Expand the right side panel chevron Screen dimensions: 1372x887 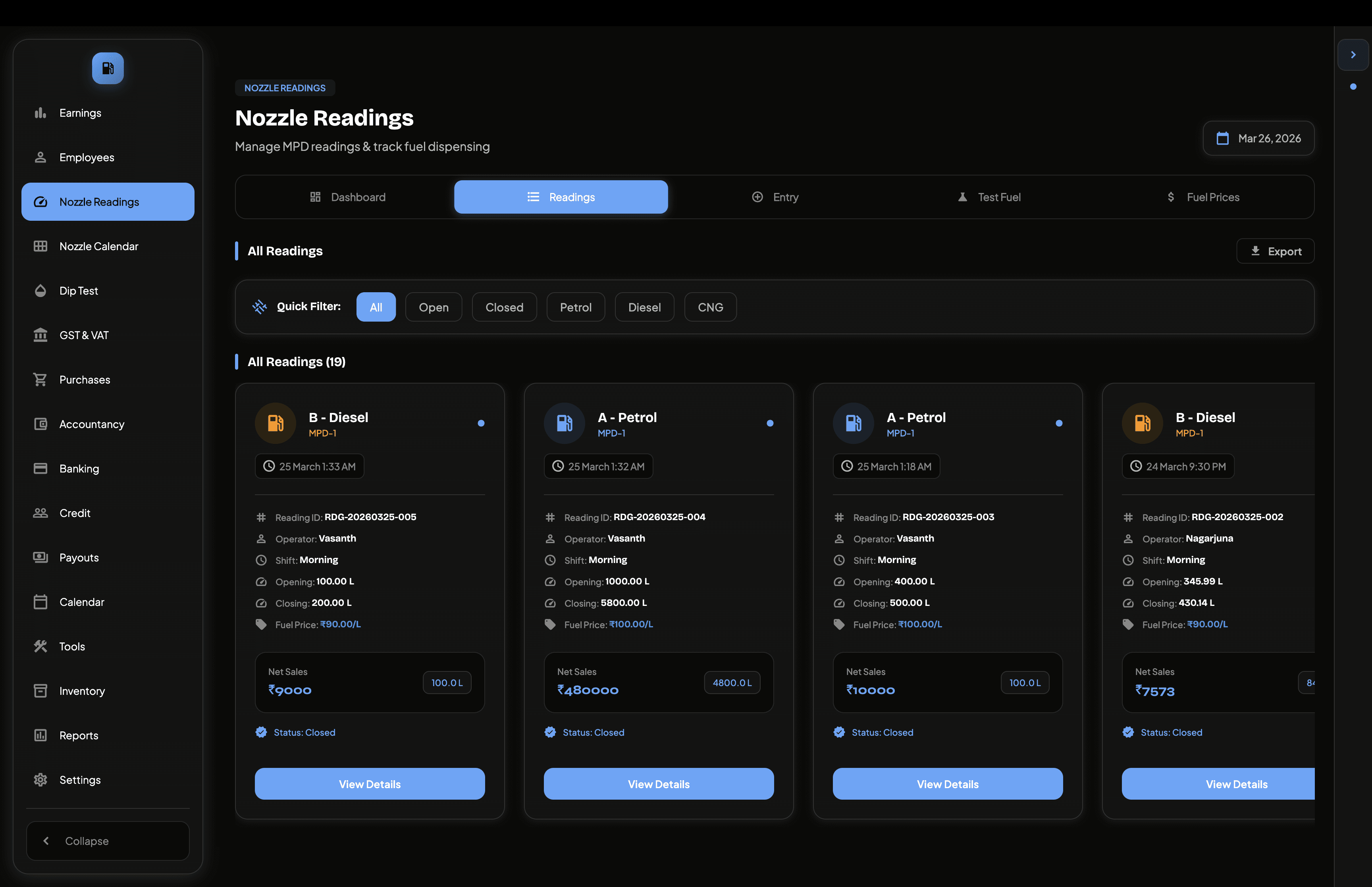(1353, 55)
